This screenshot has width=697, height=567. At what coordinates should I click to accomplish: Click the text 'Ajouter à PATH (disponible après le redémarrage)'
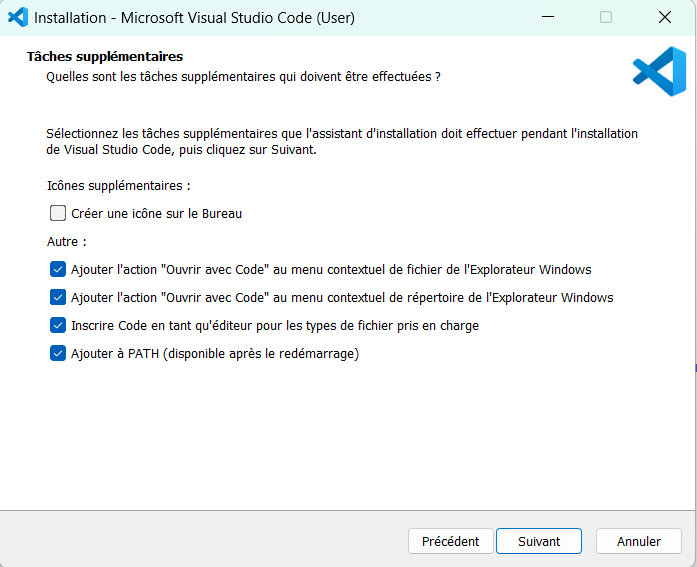(x=215, y=354)
